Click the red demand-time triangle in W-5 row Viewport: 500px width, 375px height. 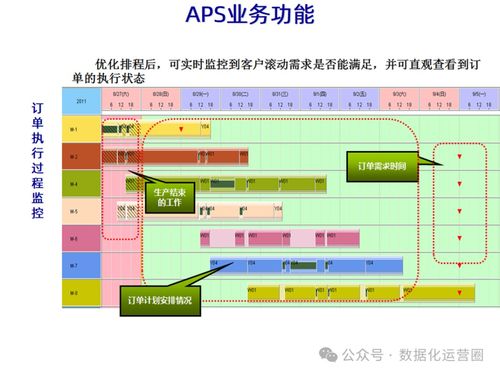[x=459, y=211]
